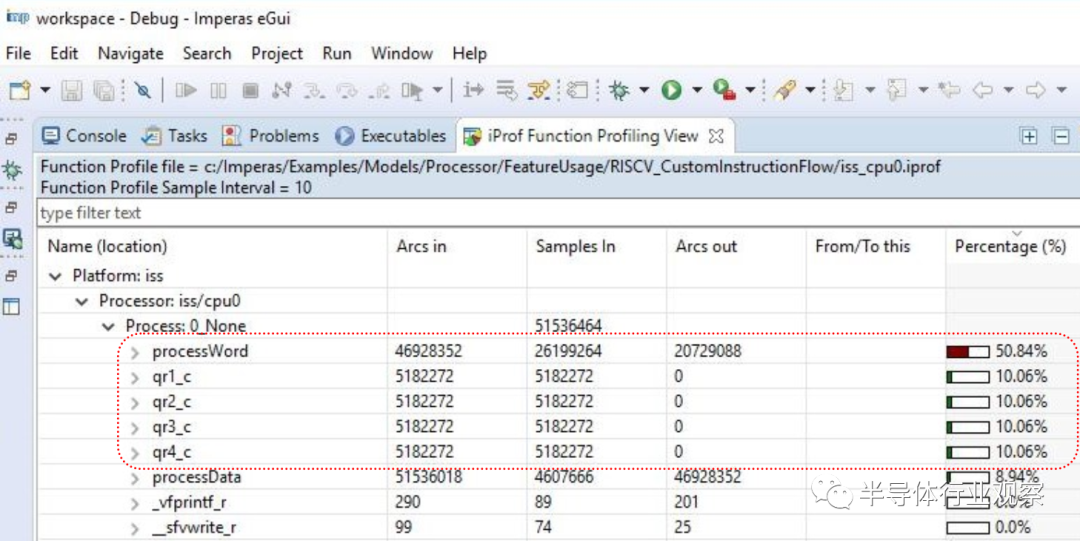1080x541 pixels.
Task: Expand the qr4_c function row
Action: click(135, 452)
